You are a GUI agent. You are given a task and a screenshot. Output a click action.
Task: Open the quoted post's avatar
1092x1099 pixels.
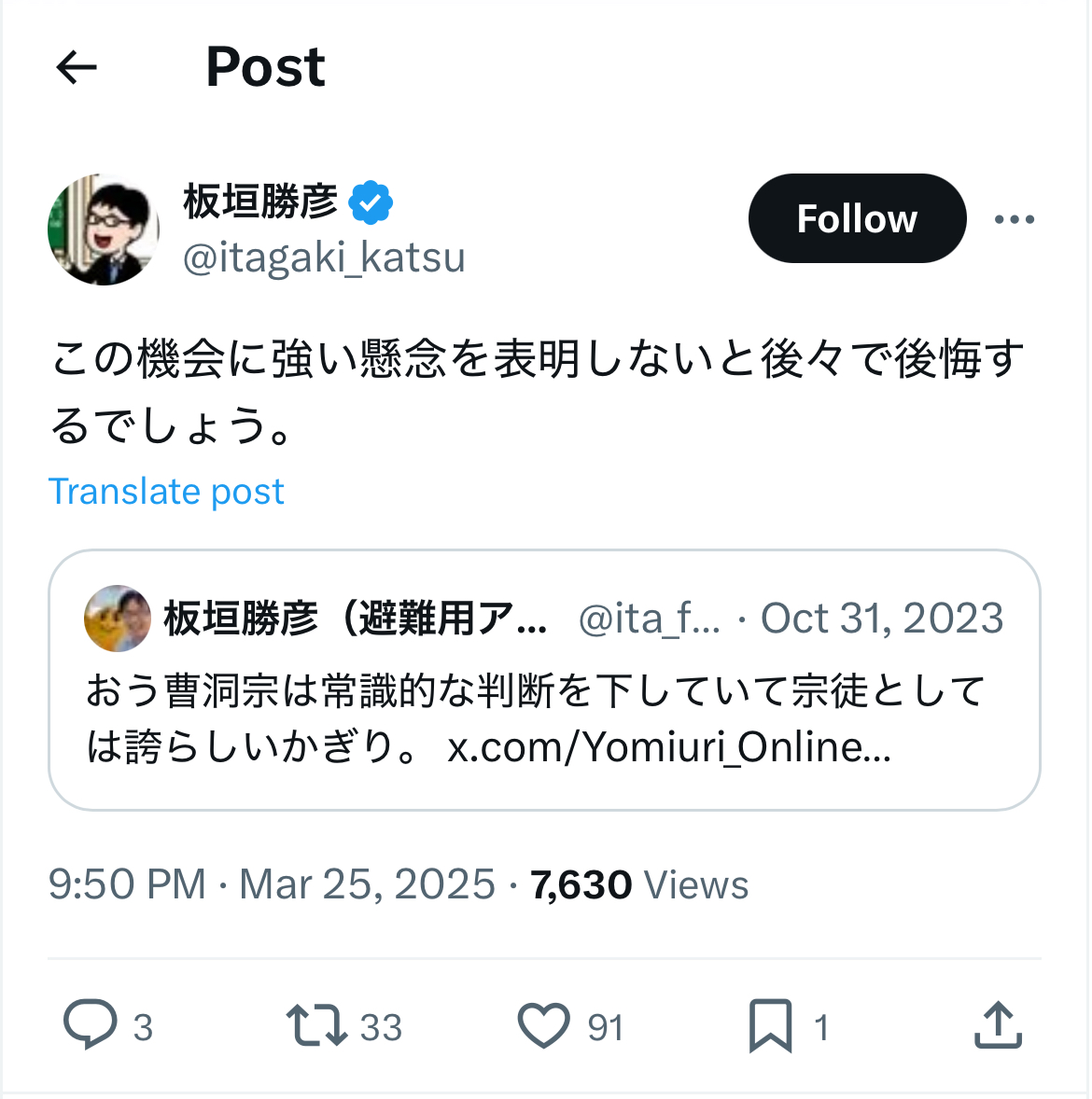[118, 618]
